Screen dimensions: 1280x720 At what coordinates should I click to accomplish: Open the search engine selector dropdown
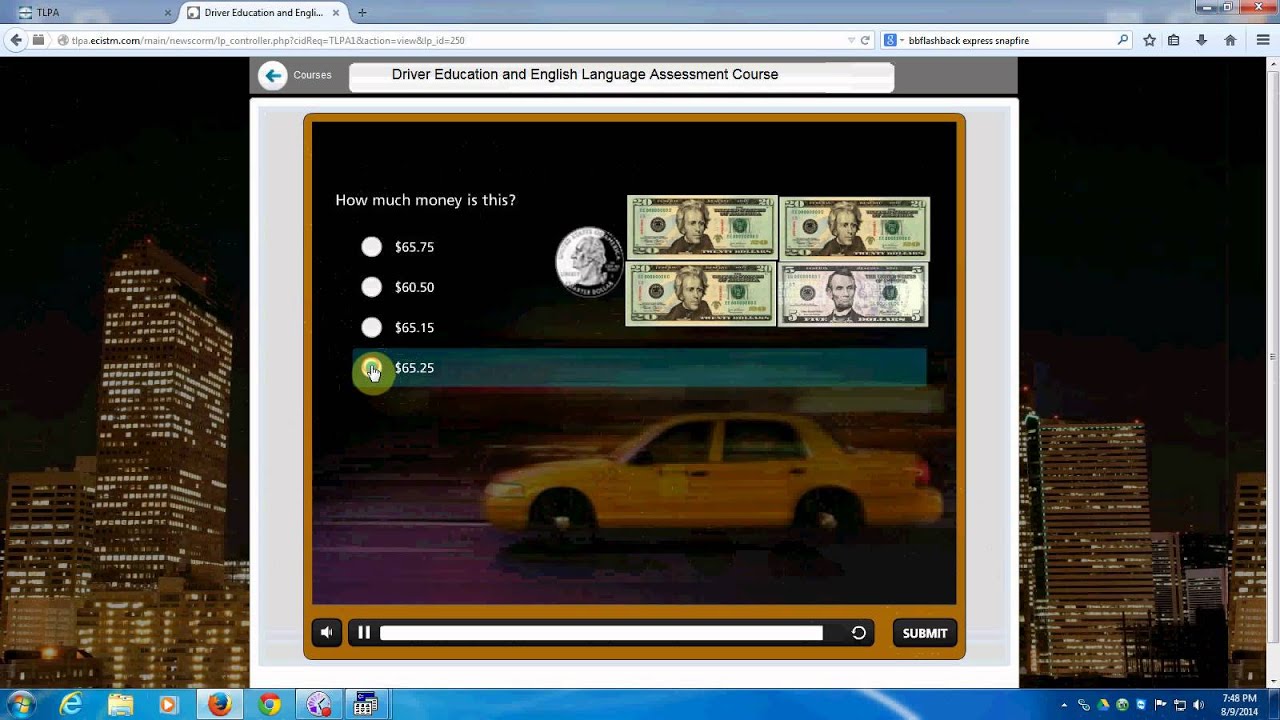tap(892, 40)
